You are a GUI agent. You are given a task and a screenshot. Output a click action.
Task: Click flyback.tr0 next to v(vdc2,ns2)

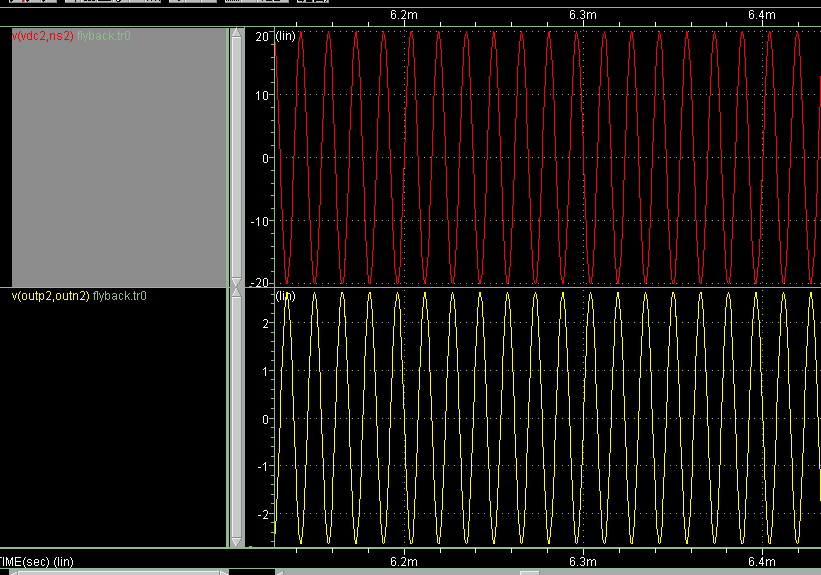tap(104, 36)
